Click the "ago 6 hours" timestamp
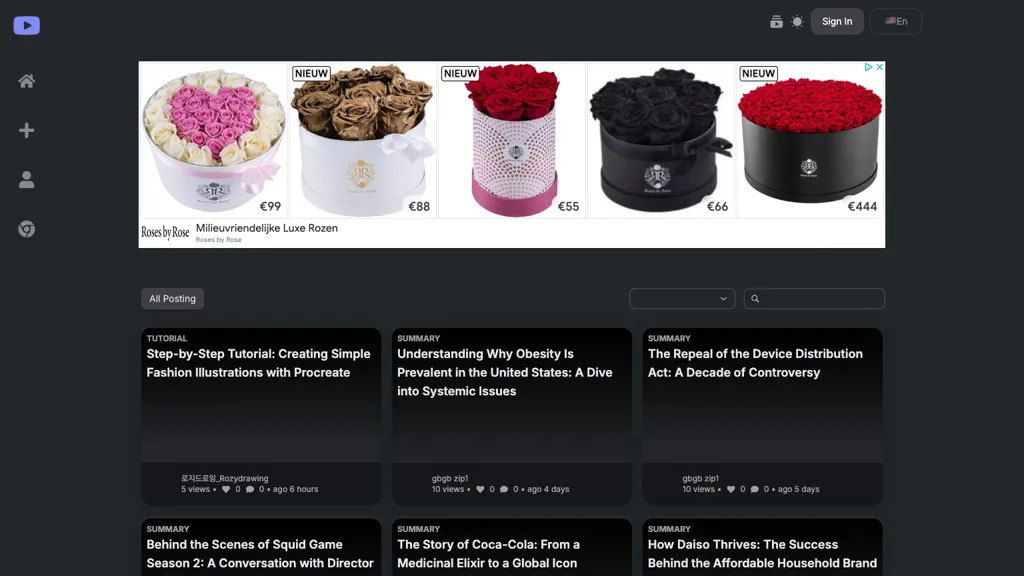This screenshot has height=576, width=1024. point(296,489)
